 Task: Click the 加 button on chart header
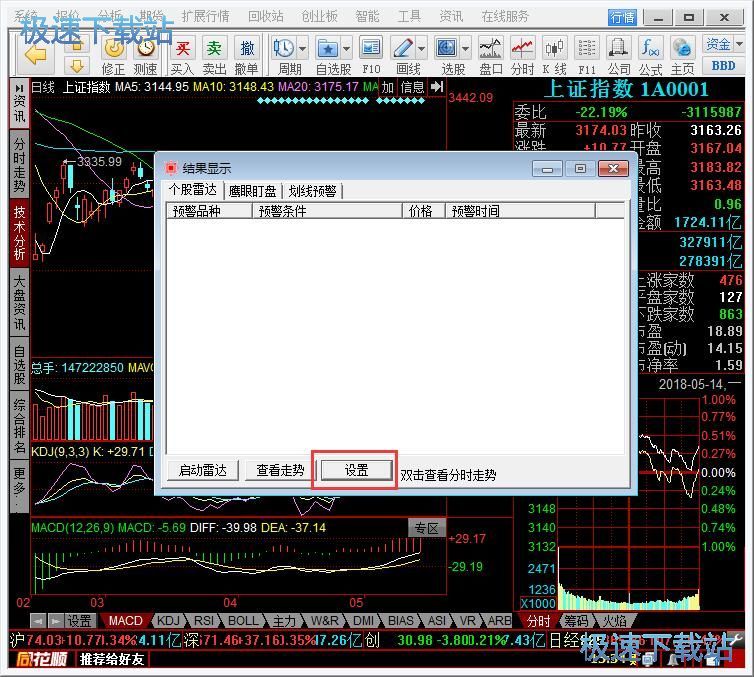tap(388, 87)
